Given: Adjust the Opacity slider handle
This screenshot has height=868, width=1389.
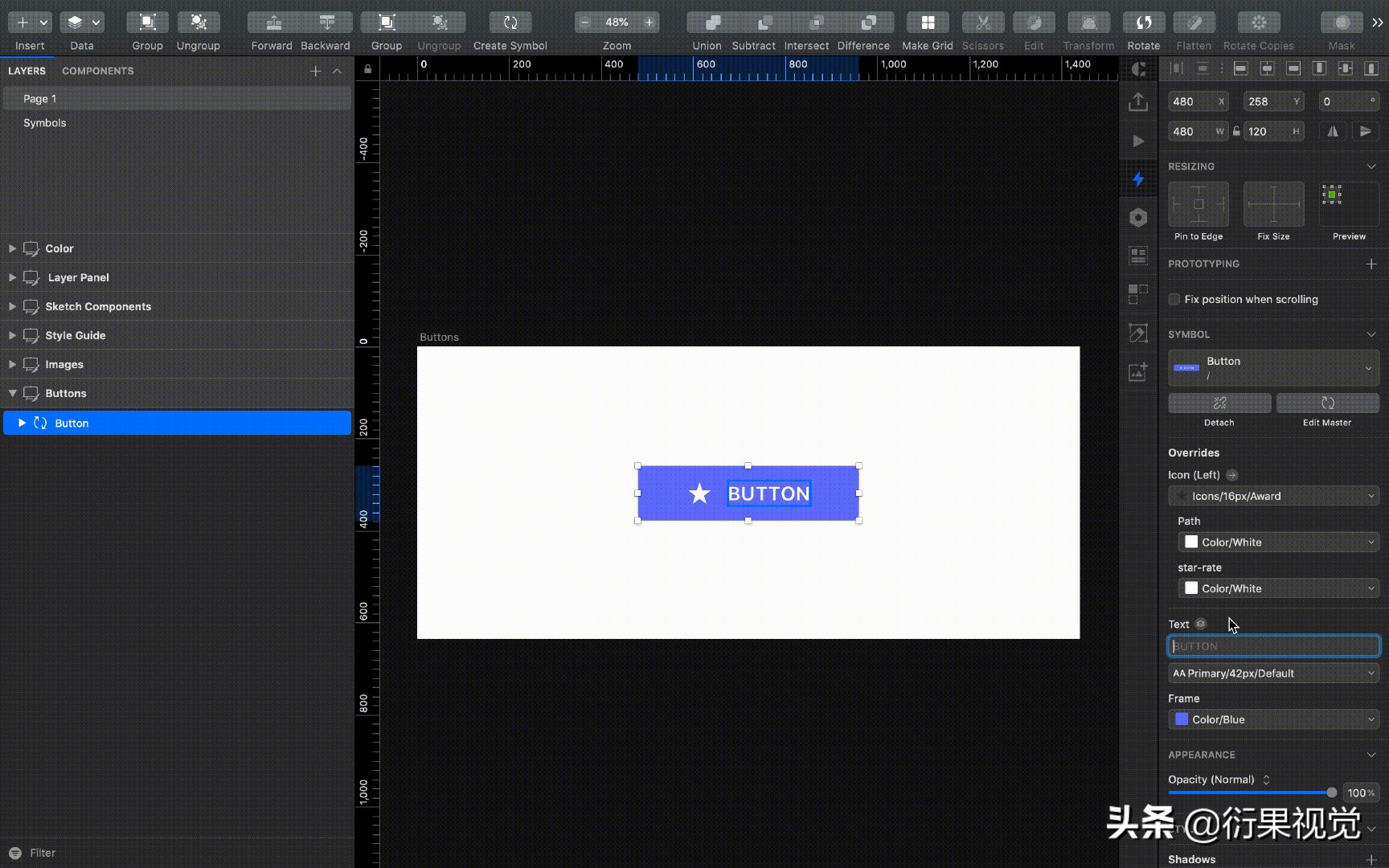Looking at the screenshot, I should coord(1331,792).
